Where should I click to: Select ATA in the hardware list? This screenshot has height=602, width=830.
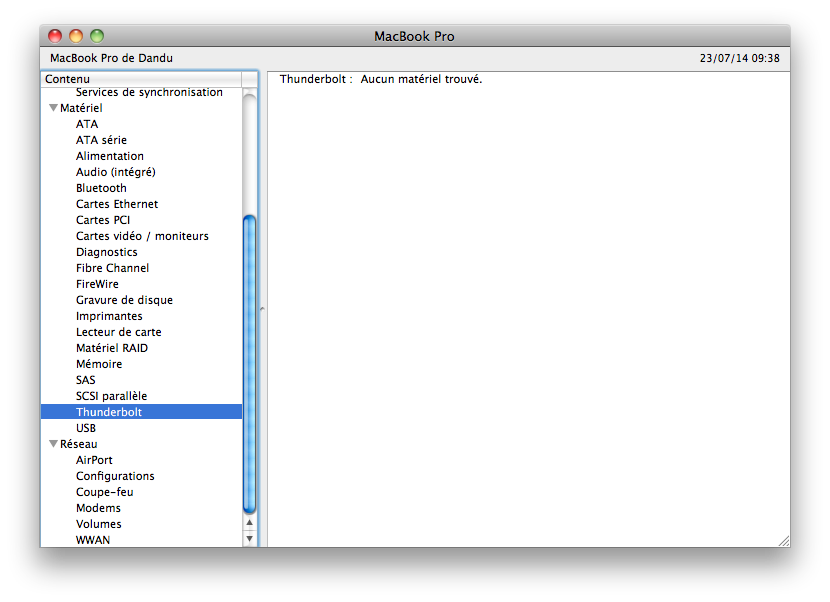(x=87, y=124)
